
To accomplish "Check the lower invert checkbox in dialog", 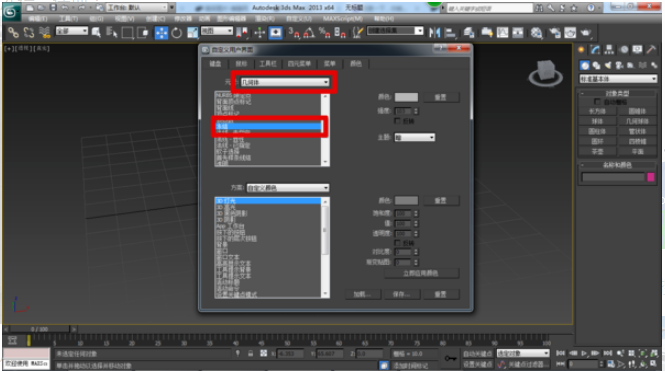I will tap(397, 243).
